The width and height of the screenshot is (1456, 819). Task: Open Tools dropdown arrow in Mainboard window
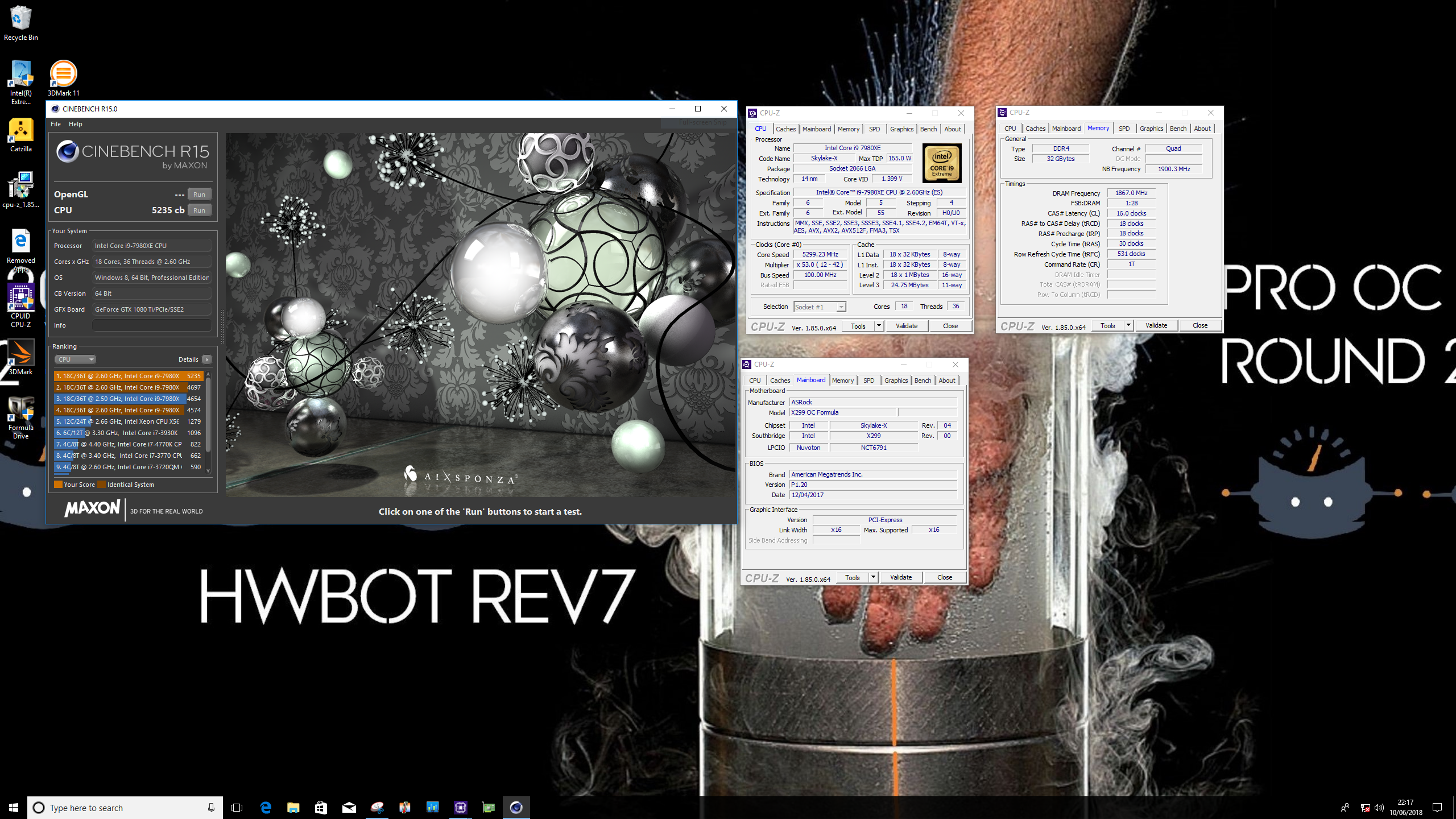tap(873, 577)
